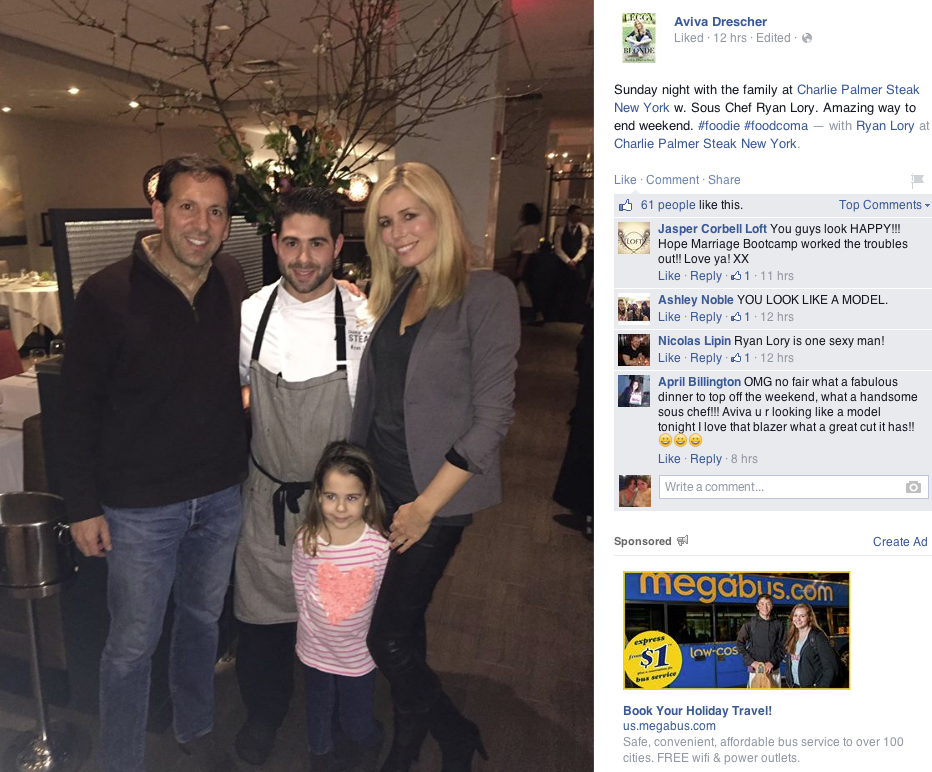Click the globe privacy icon next to Edited
The width and height of the screenshot is (932, 772).
tap(807, 38)
